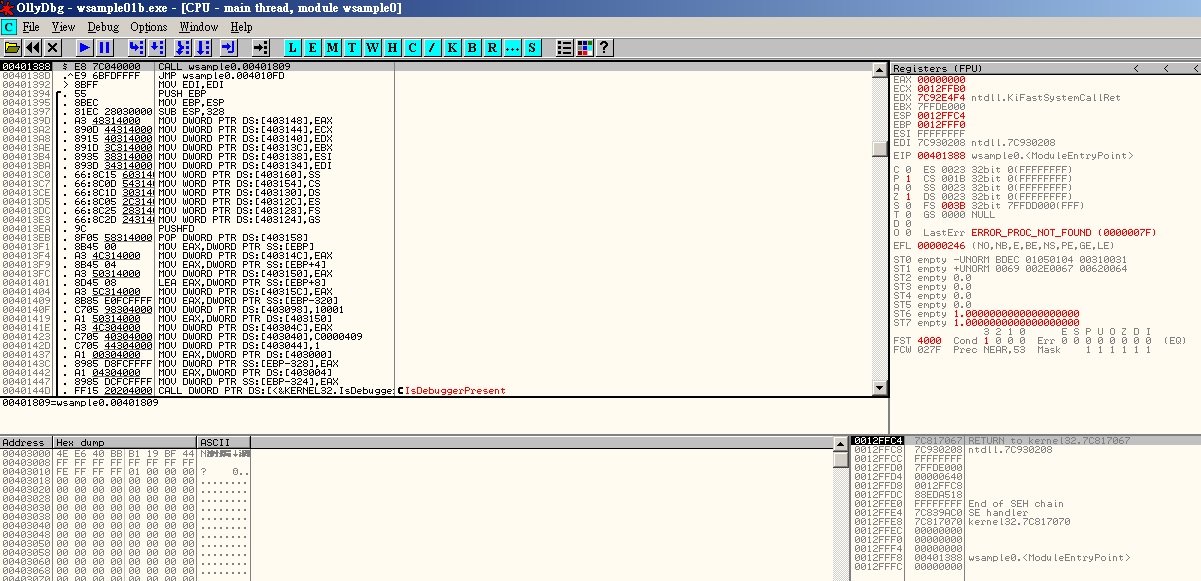Open Breakpoints window with B button

pyautogui.click(x=473, y=47)
